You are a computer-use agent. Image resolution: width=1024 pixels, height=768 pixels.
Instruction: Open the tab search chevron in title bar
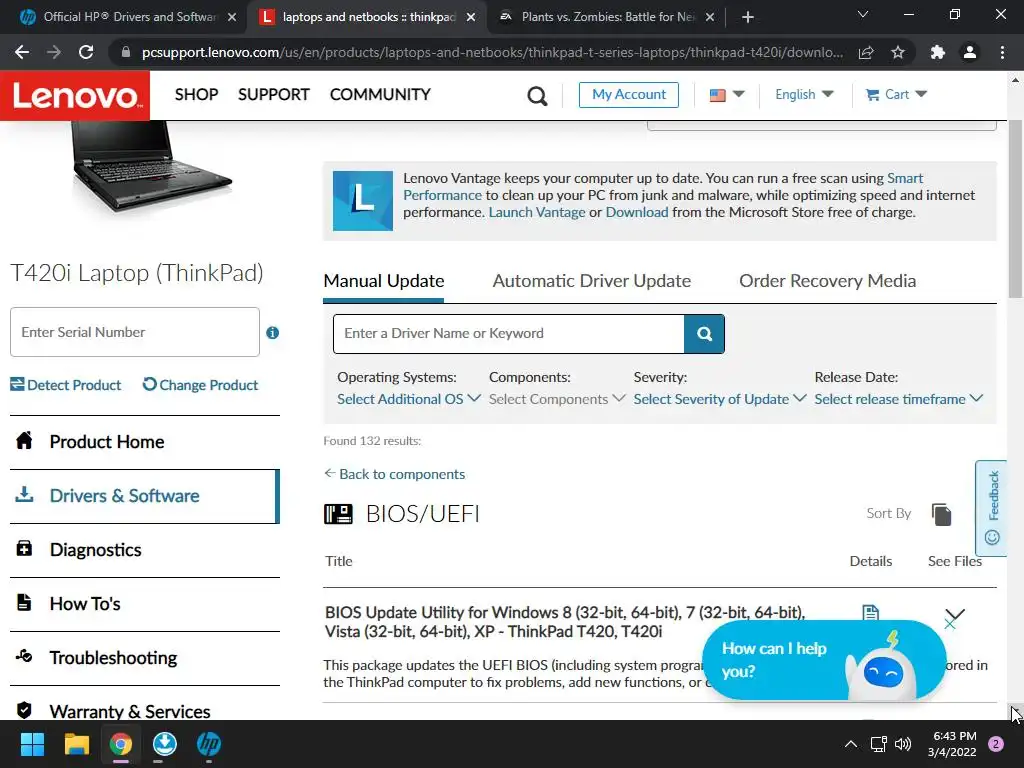pos(863,14)
